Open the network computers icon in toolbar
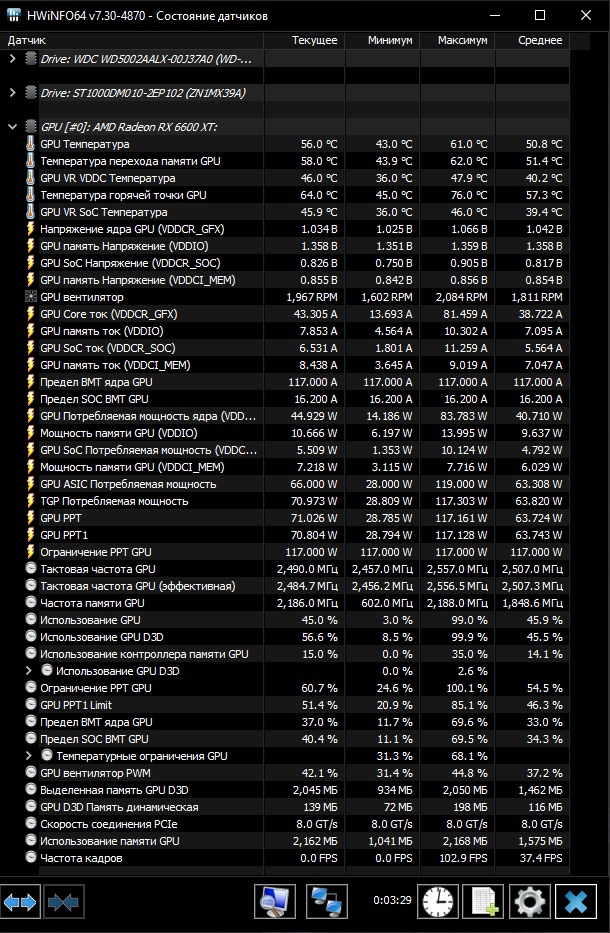Screen dimensions: 610x933 pos(327,902)
